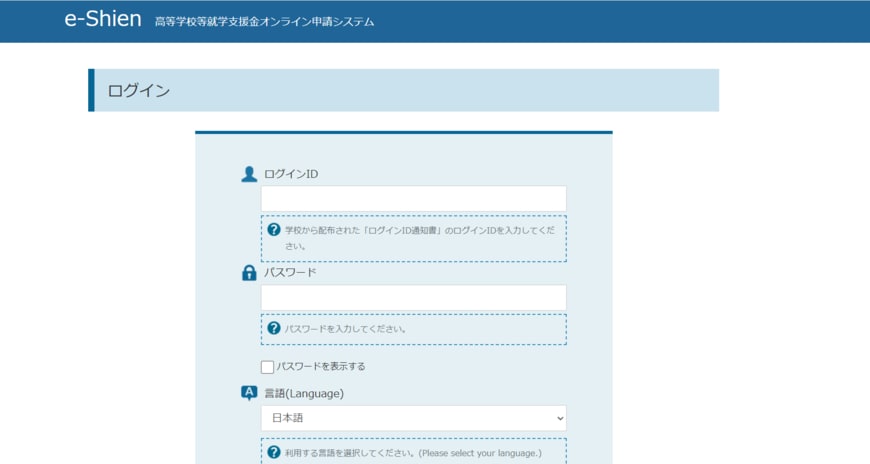Click the padlock icon beside パスワード

tap(249, 273)
